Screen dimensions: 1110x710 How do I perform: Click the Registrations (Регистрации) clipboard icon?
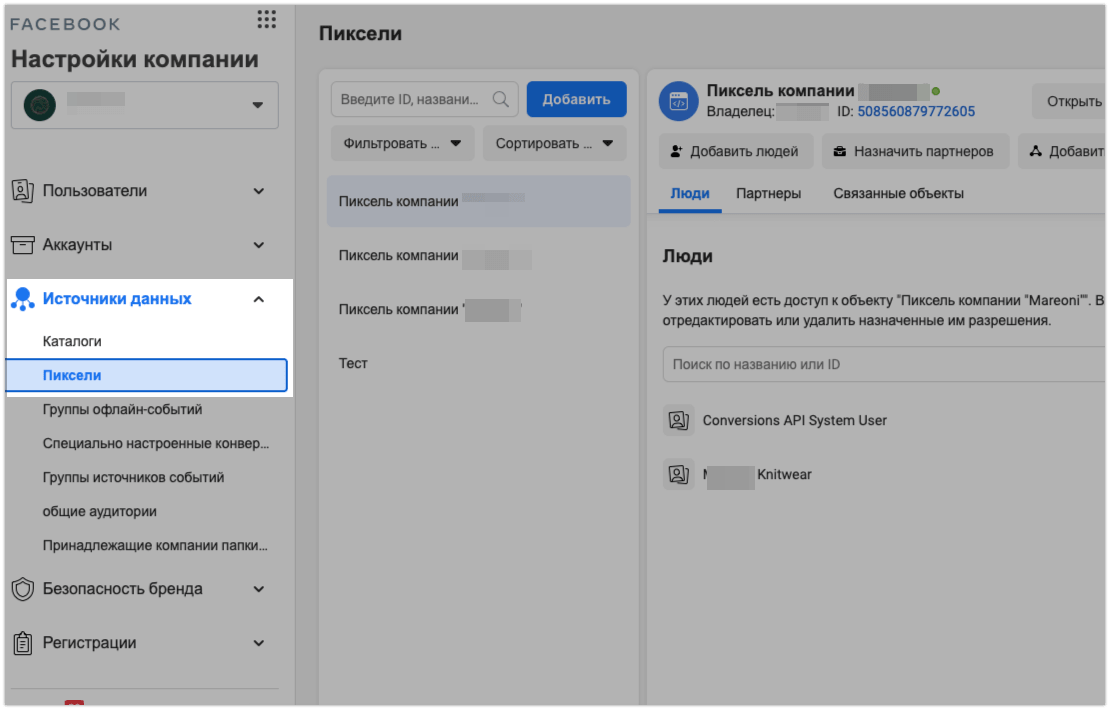(x=22, y=643)
